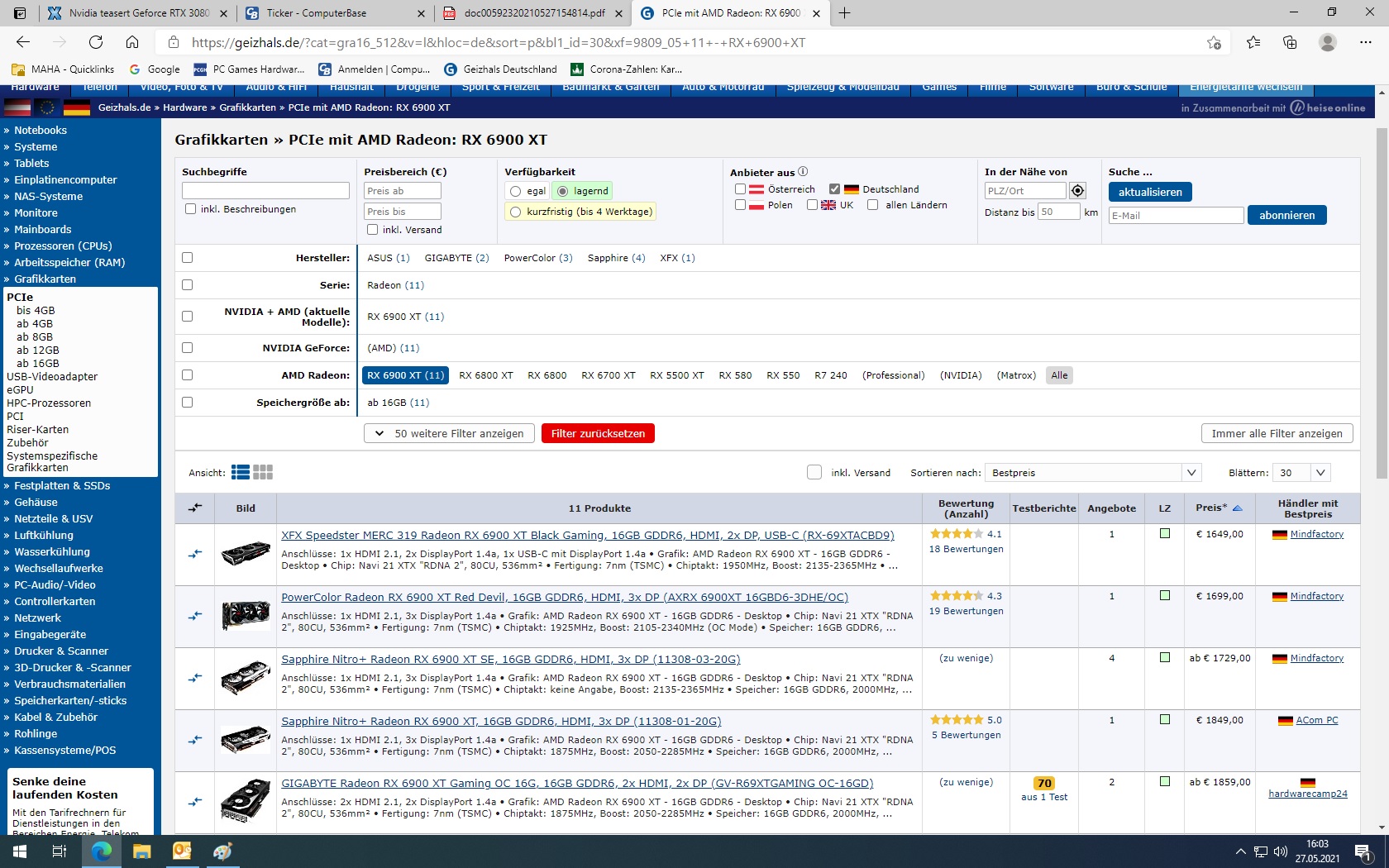Open the Windows Start menu

pos(20,851)
